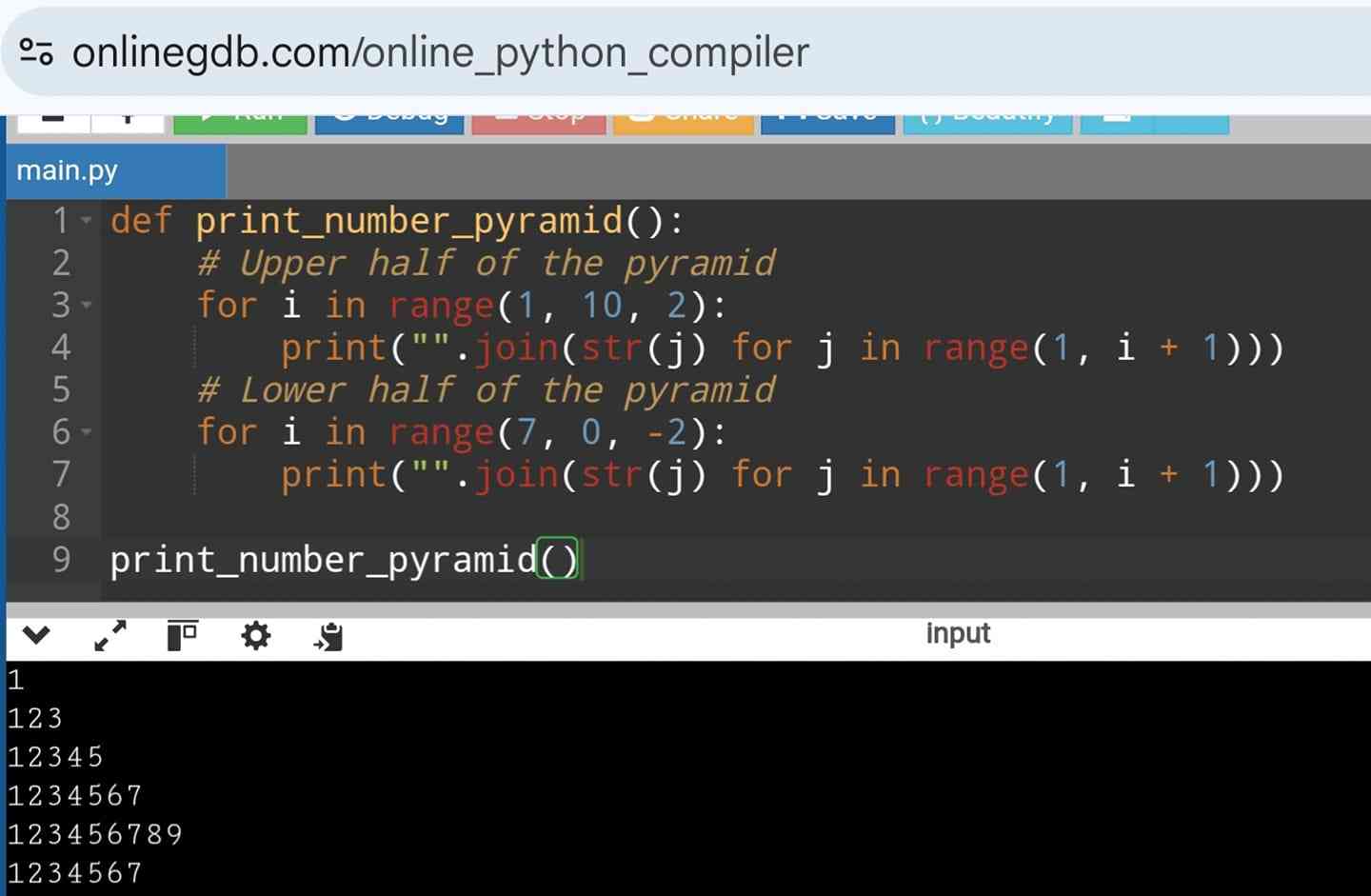This screenshot has width=1371, height=896.
Task: Click the upload file icon in toolbar
Action: [128, 120]
